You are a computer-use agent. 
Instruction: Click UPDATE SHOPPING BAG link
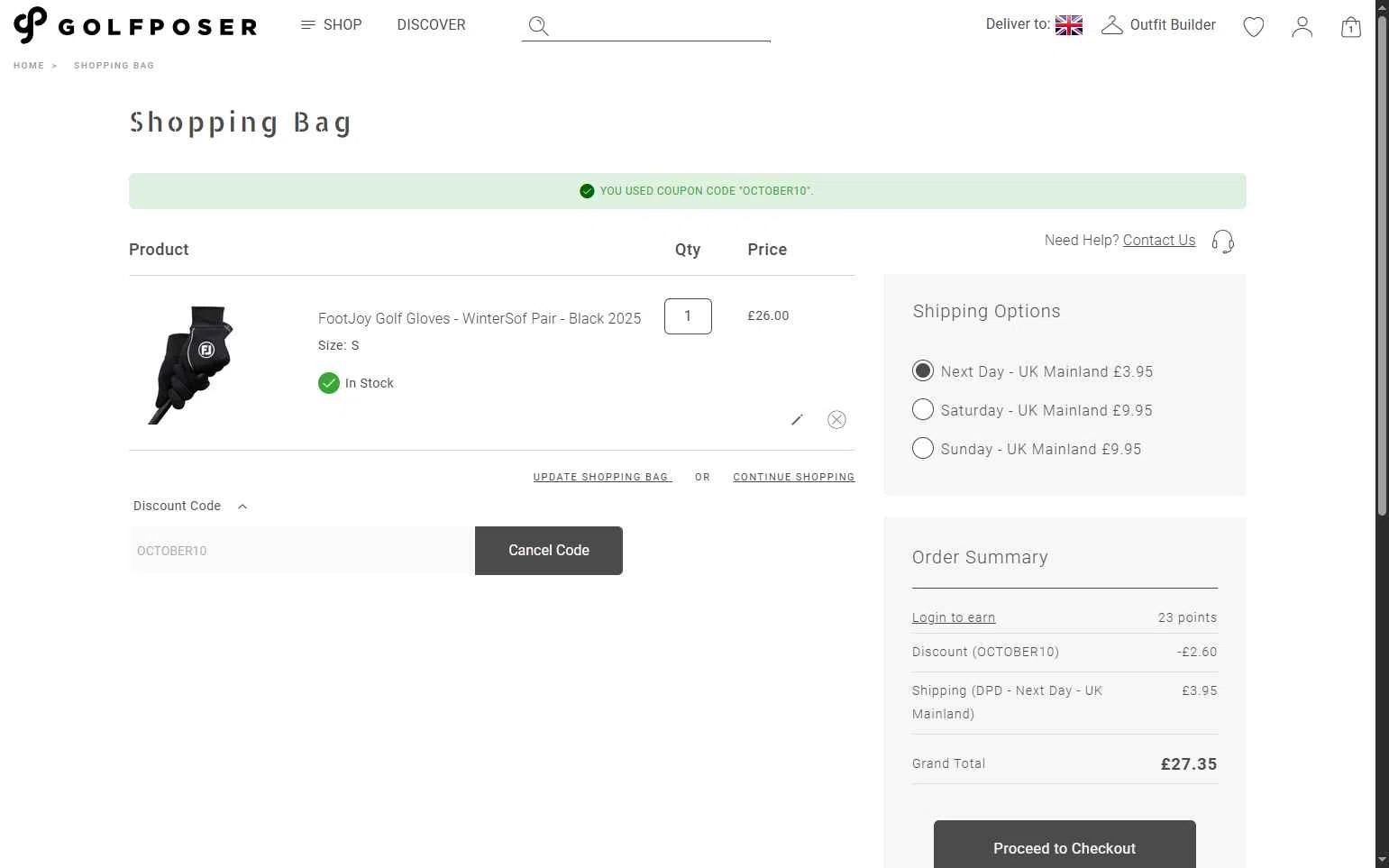[x=602, y=477]
